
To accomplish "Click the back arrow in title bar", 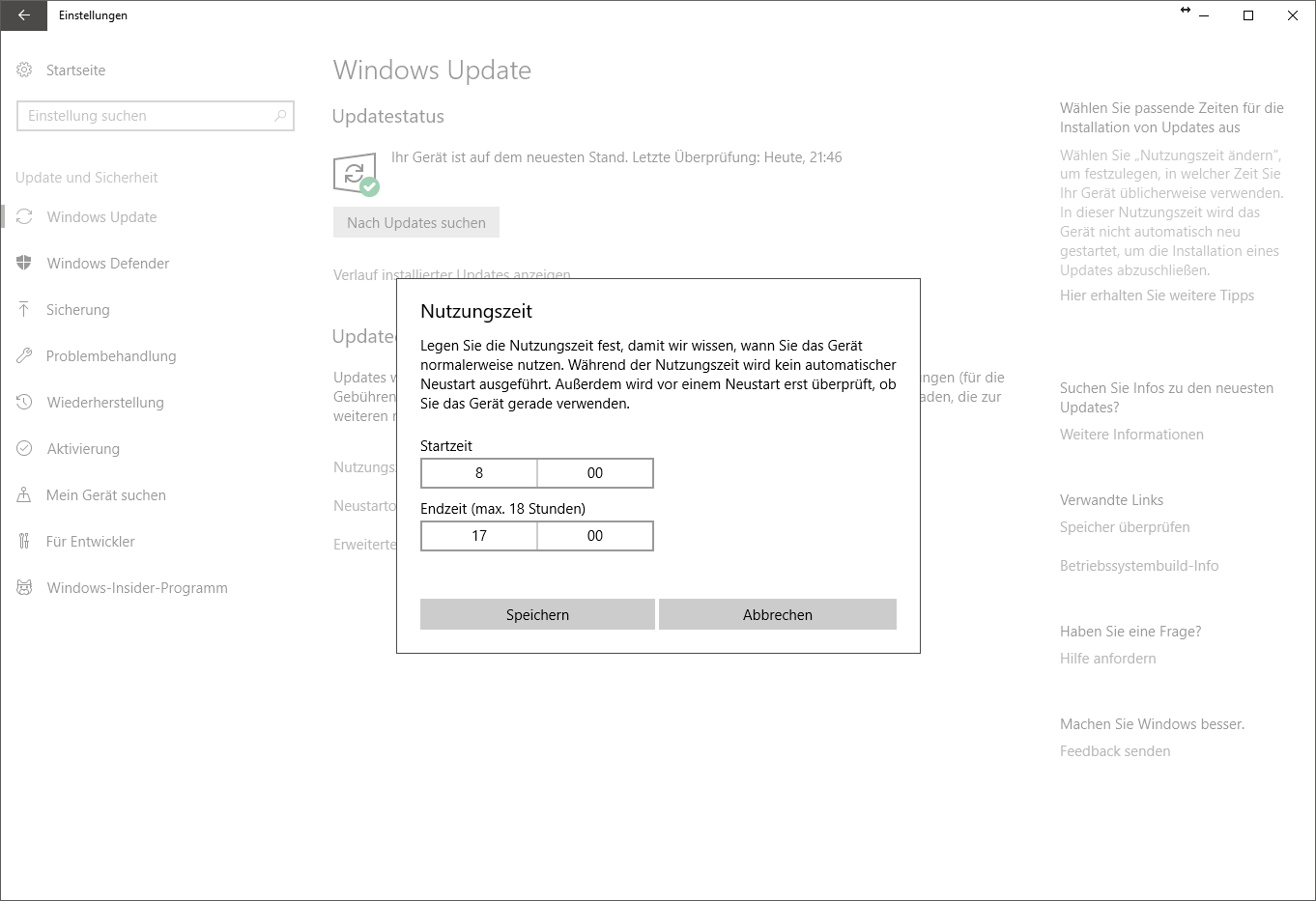I will (x=23, y=15).
